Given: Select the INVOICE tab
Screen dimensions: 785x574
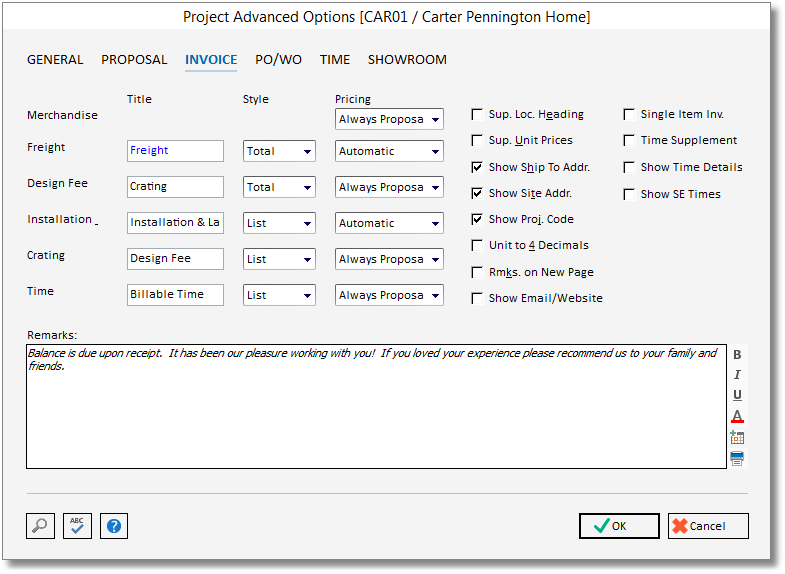Looking at the screenshot, I should (x=211, y=60).
